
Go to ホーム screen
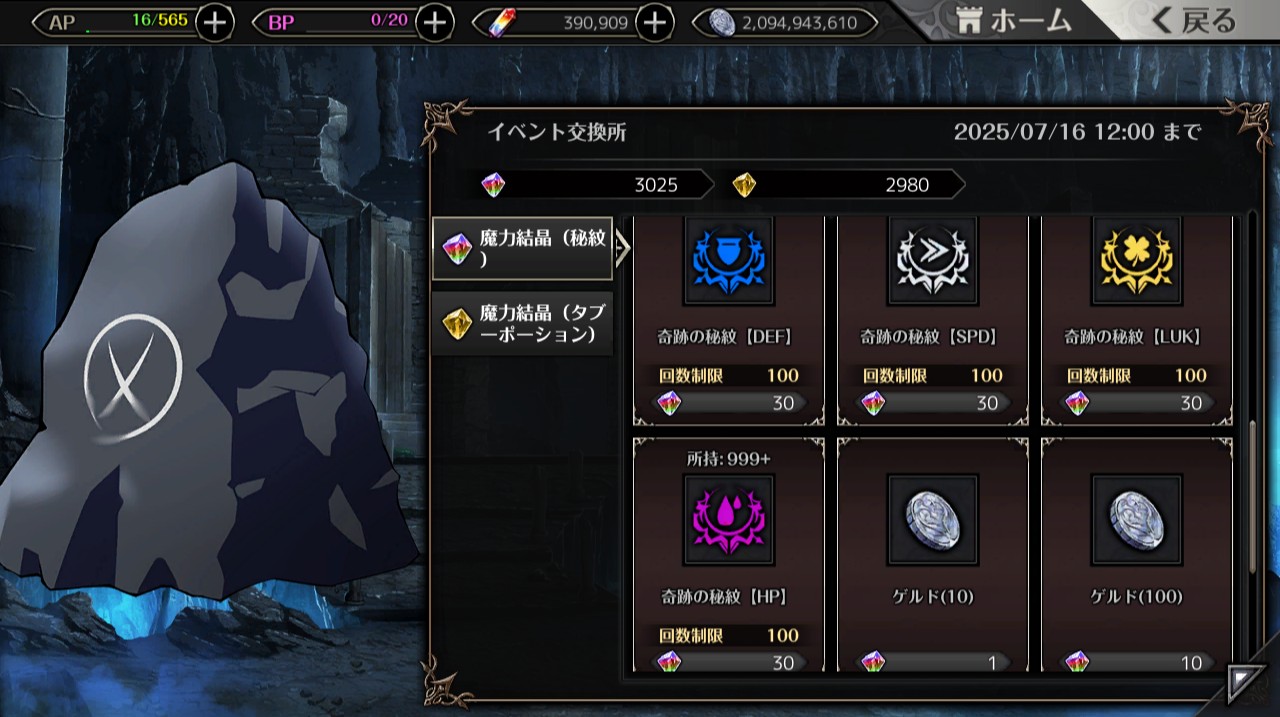tap(1014, 20)
